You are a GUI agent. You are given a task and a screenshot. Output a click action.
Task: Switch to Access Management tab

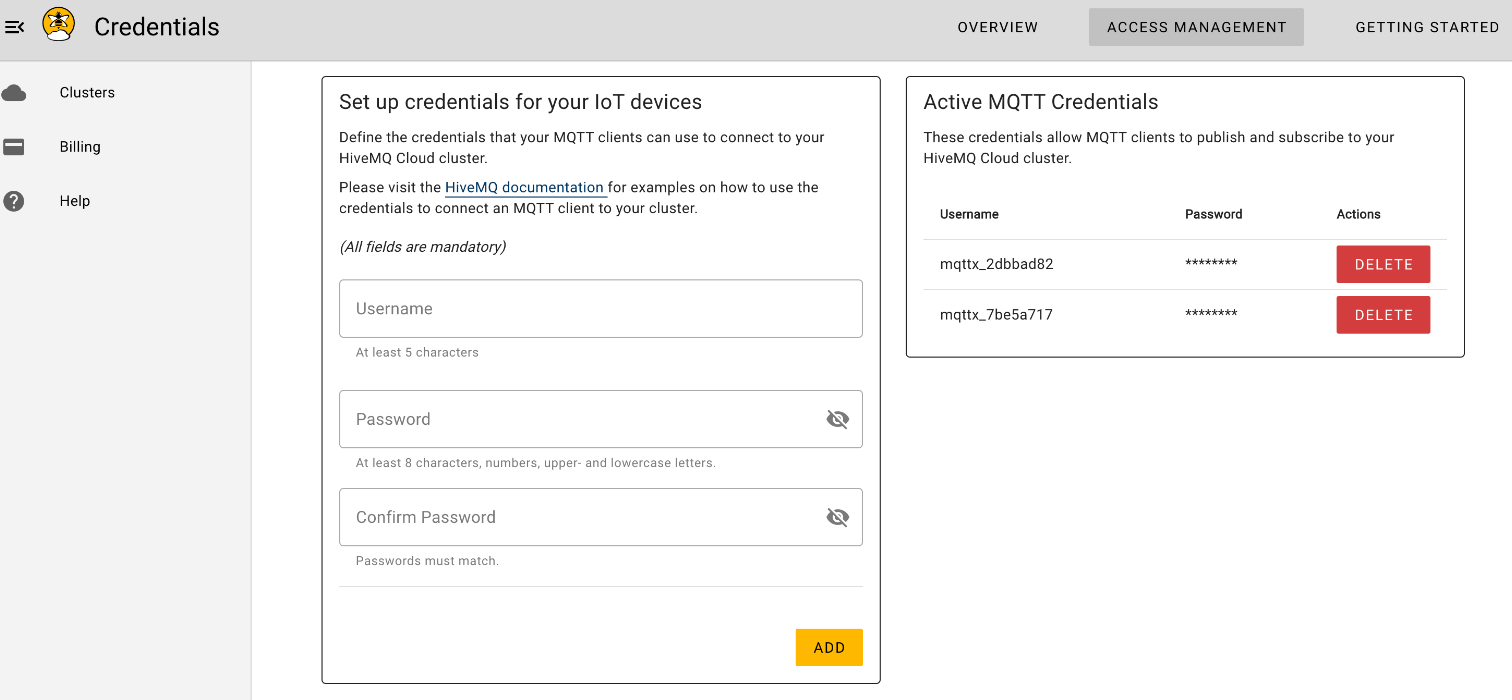pyautogui.click(x=1196, y=27)
